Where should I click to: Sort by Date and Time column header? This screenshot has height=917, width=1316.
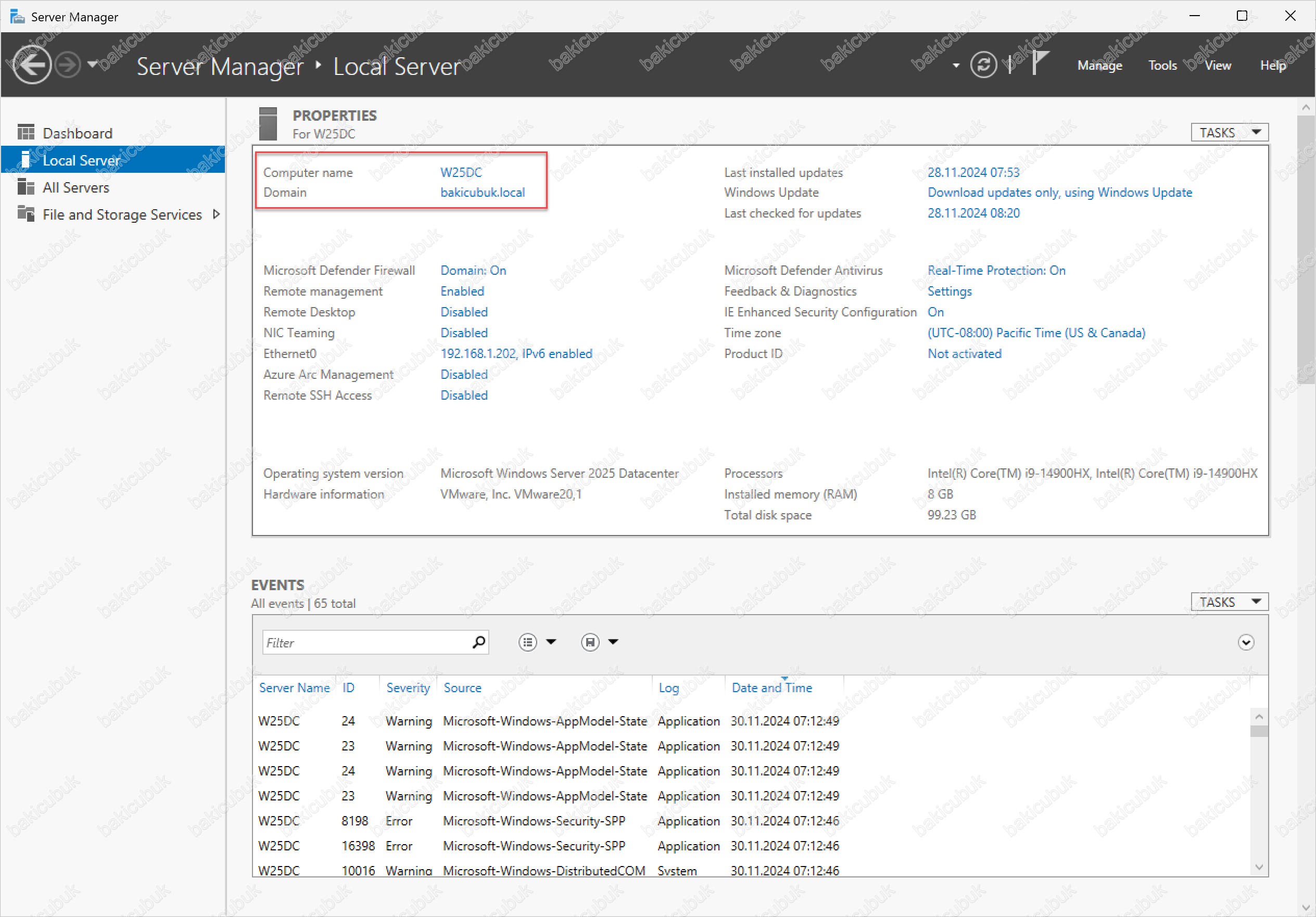click(x=771, y=688)
